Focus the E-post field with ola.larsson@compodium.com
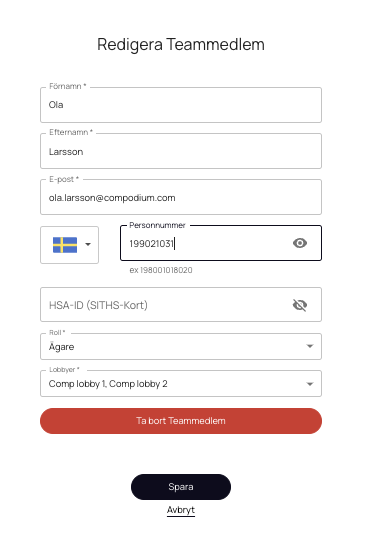 181,197
